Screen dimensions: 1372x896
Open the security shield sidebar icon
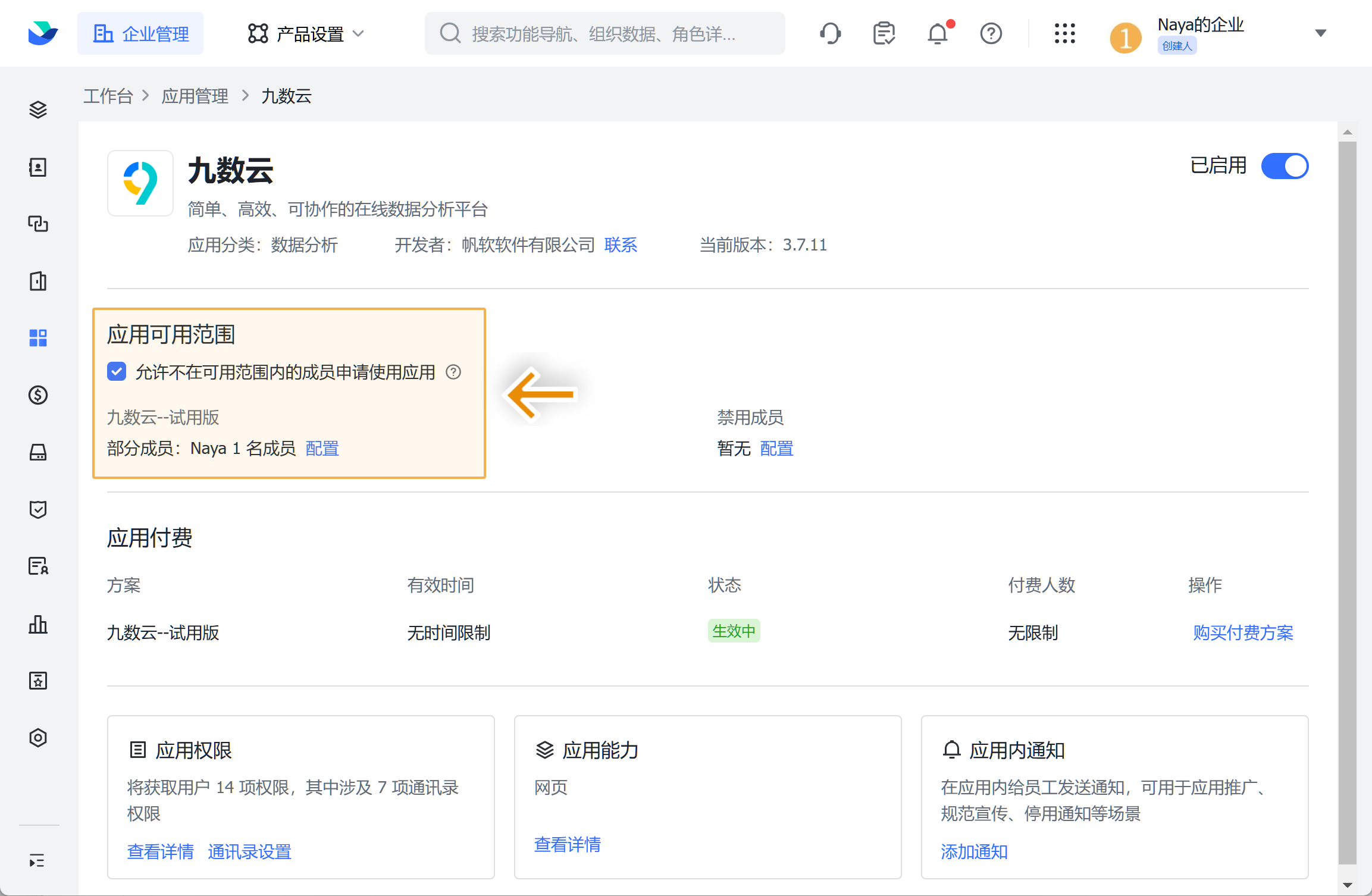coord(38,509)
